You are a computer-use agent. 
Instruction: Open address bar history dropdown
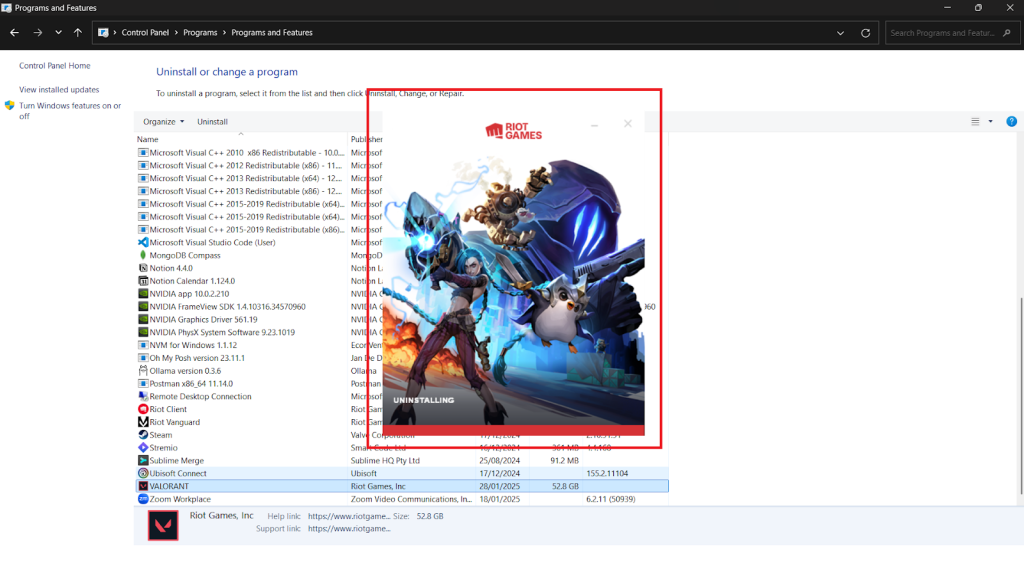point(840,33)
